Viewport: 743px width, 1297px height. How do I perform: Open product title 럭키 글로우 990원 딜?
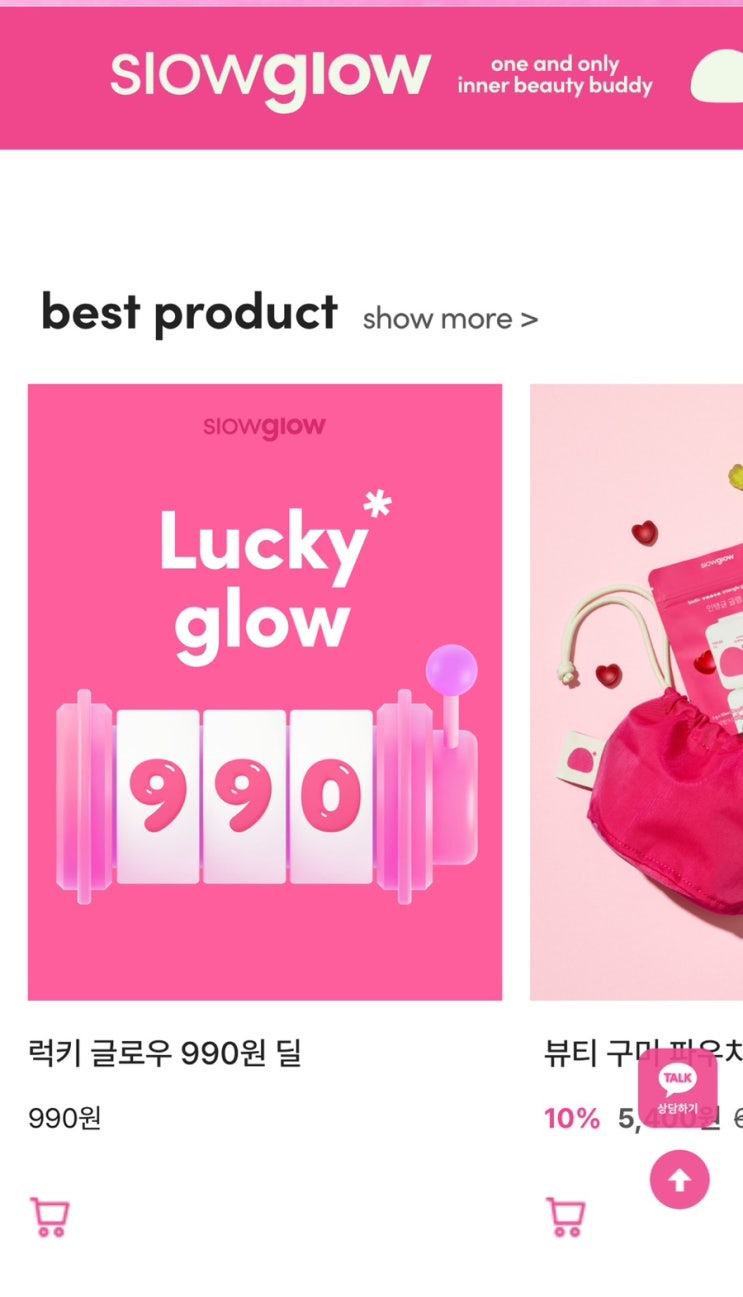click(165, 1053)
